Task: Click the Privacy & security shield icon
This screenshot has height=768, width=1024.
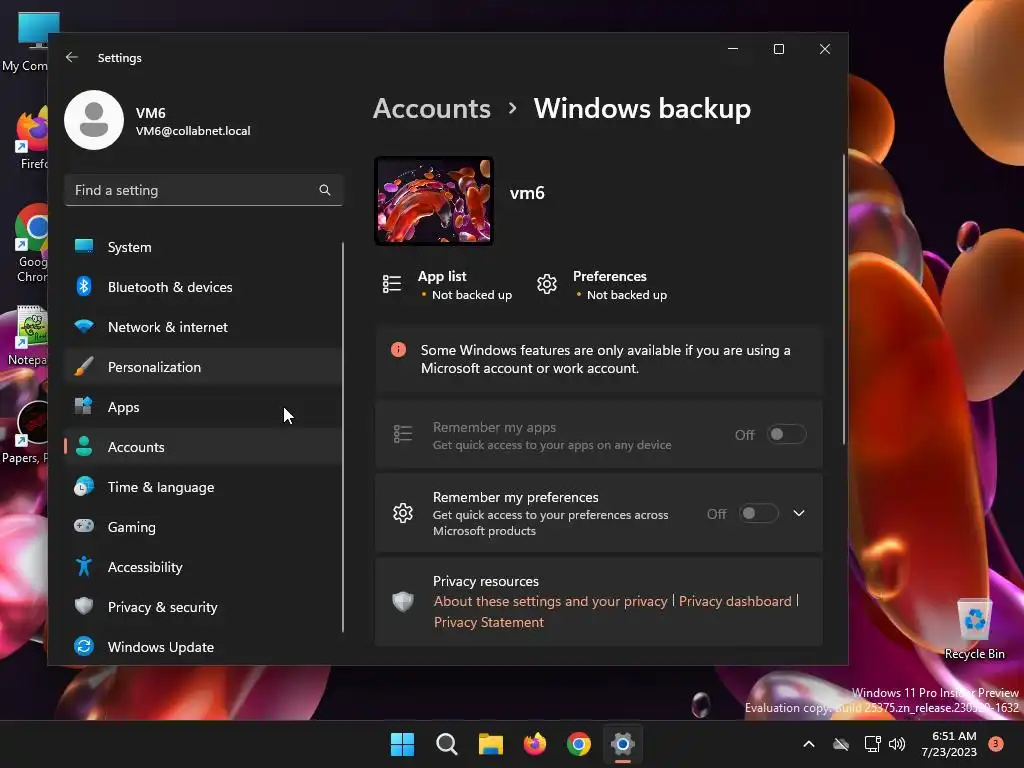Action: 84,606
